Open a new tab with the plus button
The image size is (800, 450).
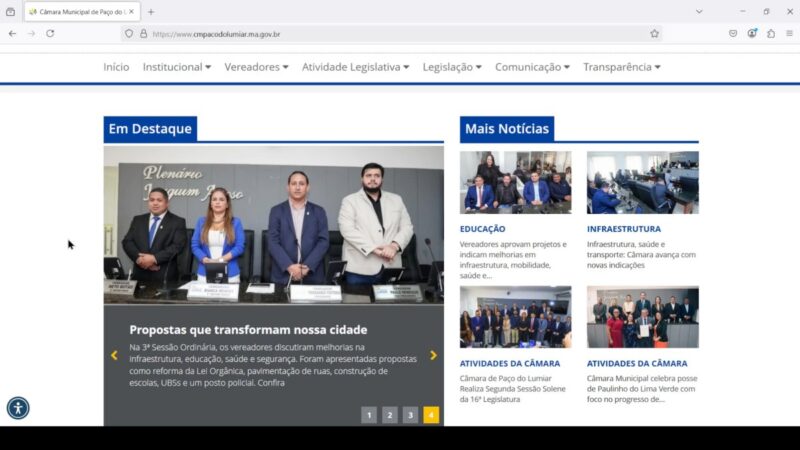pyautogui.click(x=151, y=12)
